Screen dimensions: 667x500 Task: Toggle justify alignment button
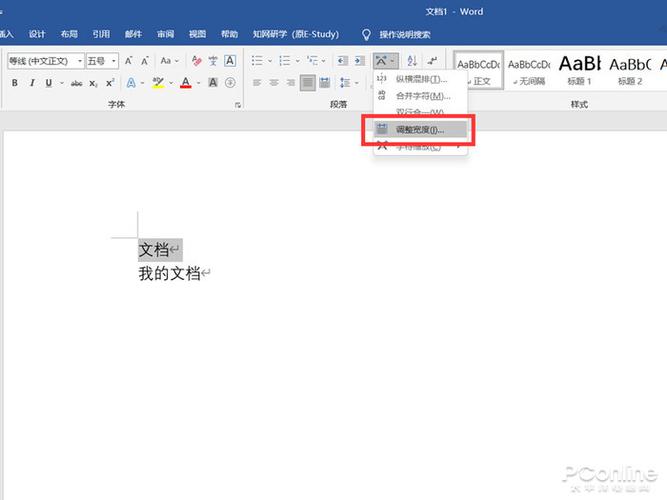pyautogui.click(x=308, y=83)
